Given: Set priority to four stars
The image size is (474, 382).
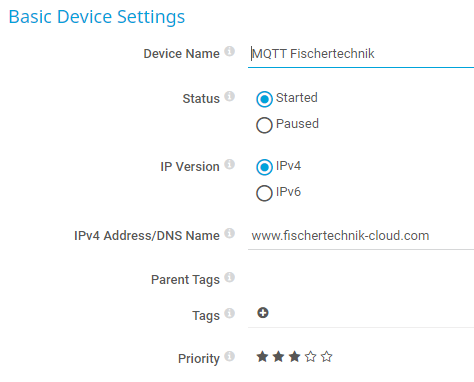Looking at the screenshot, I should pos(311,357).
